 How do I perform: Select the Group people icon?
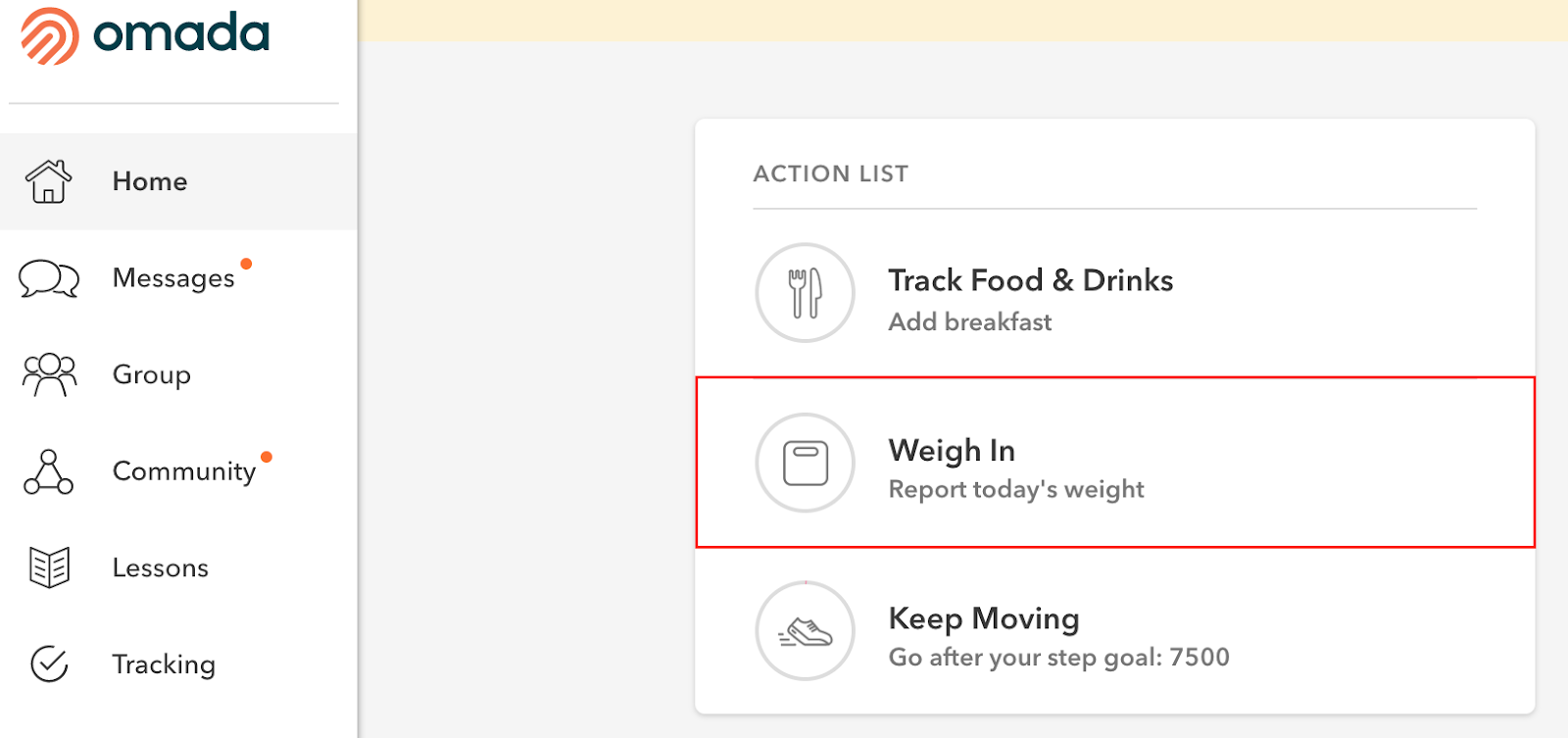click(49, 374)
